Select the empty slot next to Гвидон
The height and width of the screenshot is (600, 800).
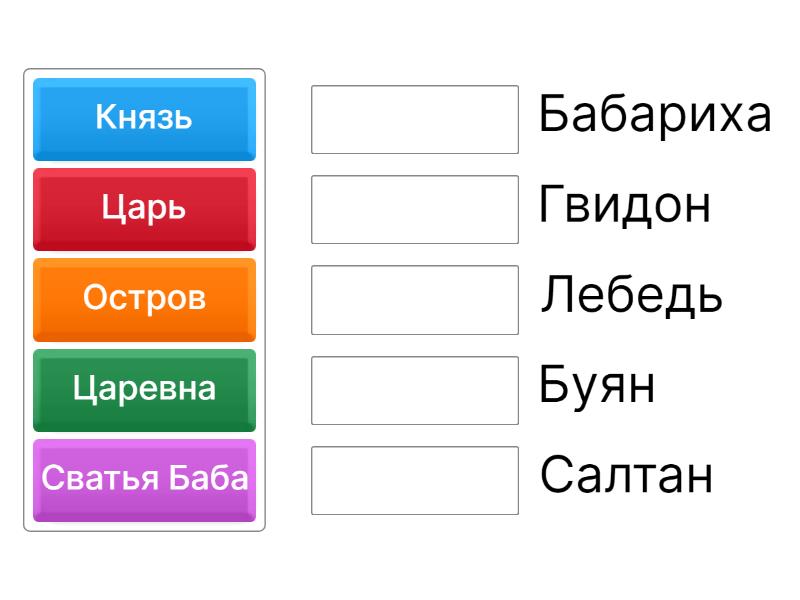[414, 209]
